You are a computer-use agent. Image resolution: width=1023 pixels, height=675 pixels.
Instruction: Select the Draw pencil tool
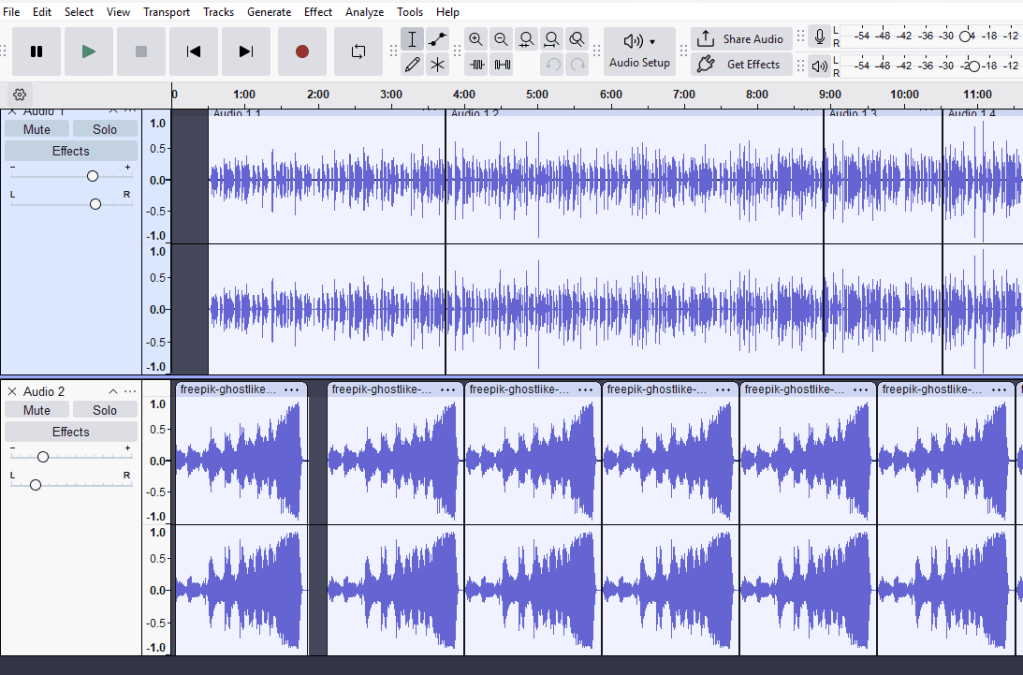[x=412, y=65]
